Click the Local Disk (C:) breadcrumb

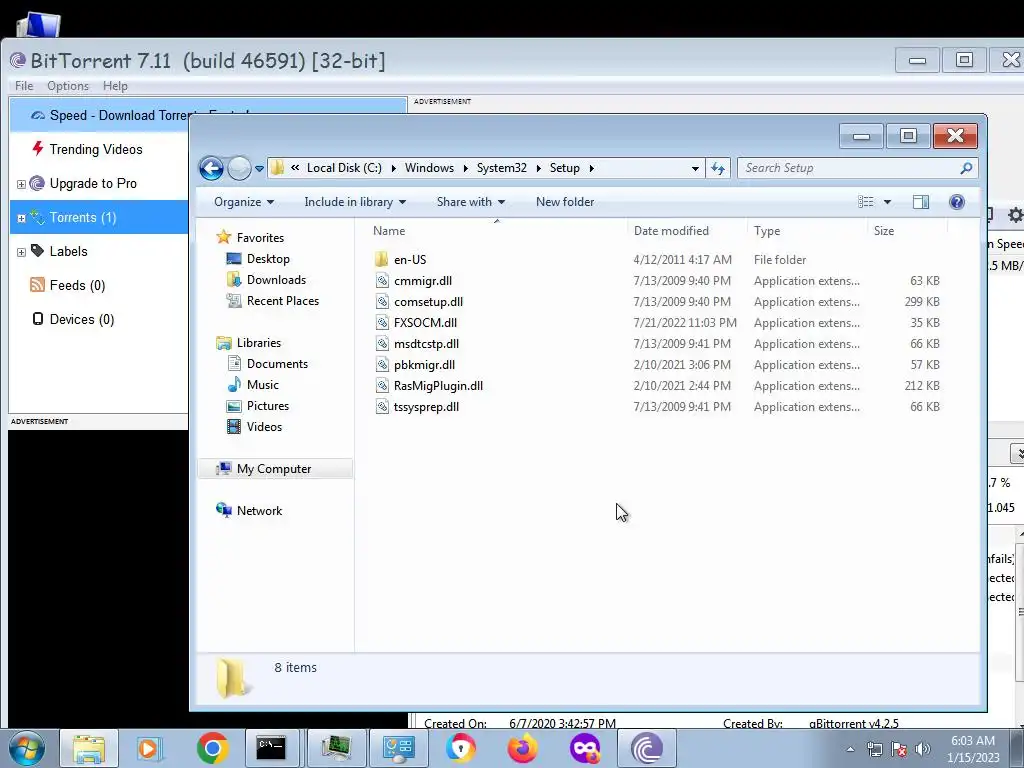344,168
